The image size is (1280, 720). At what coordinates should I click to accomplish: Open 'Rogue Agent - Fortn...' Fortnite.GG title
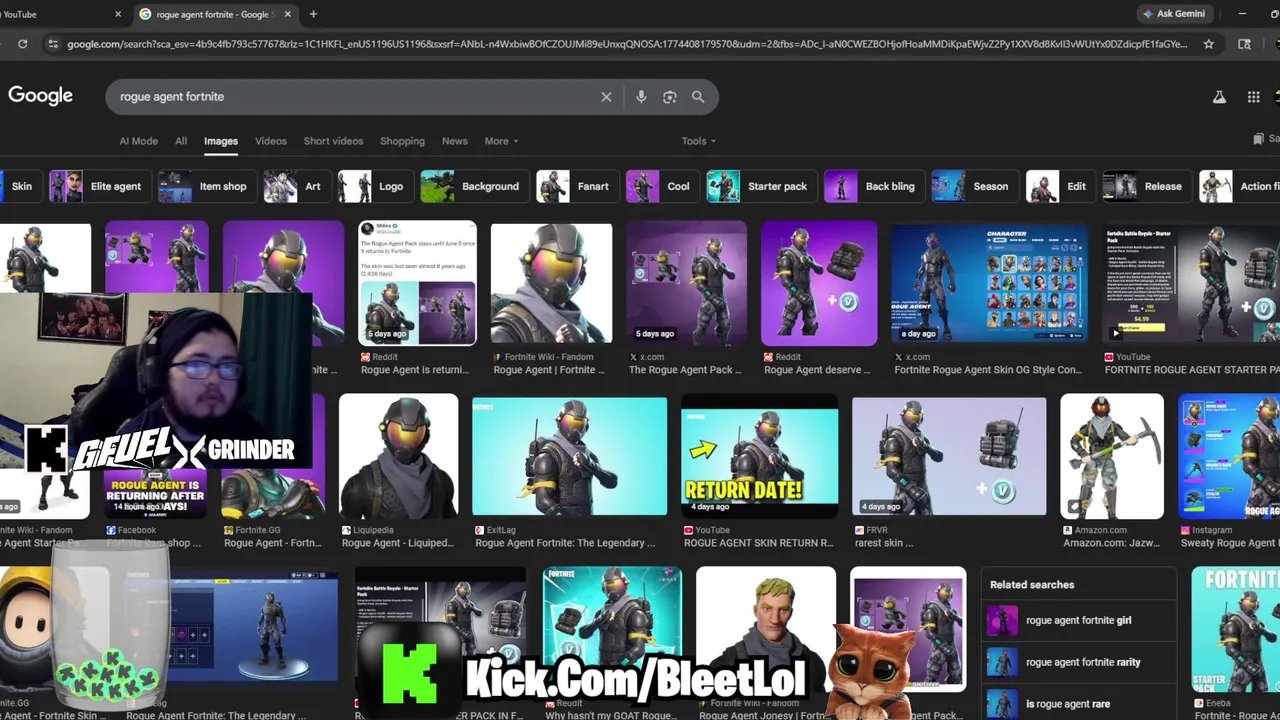[272, 543]
